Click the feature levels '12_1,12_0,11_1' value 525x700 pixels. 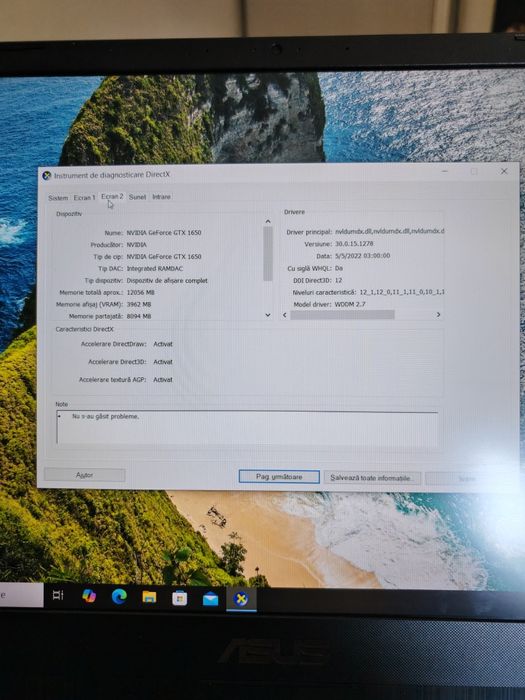click(402, 292)
